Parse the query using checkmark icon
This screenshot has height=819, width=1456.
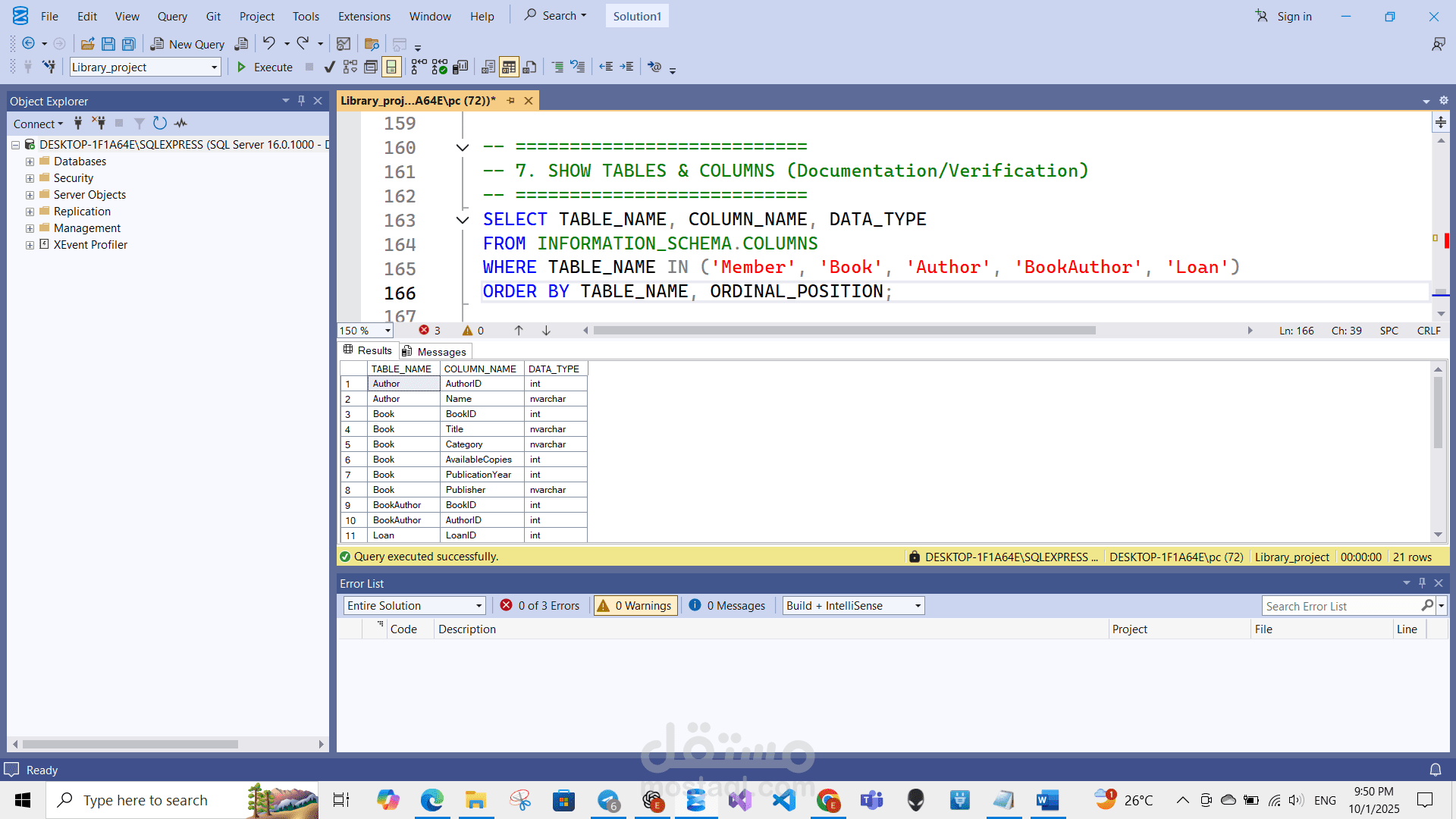(329, 67)
